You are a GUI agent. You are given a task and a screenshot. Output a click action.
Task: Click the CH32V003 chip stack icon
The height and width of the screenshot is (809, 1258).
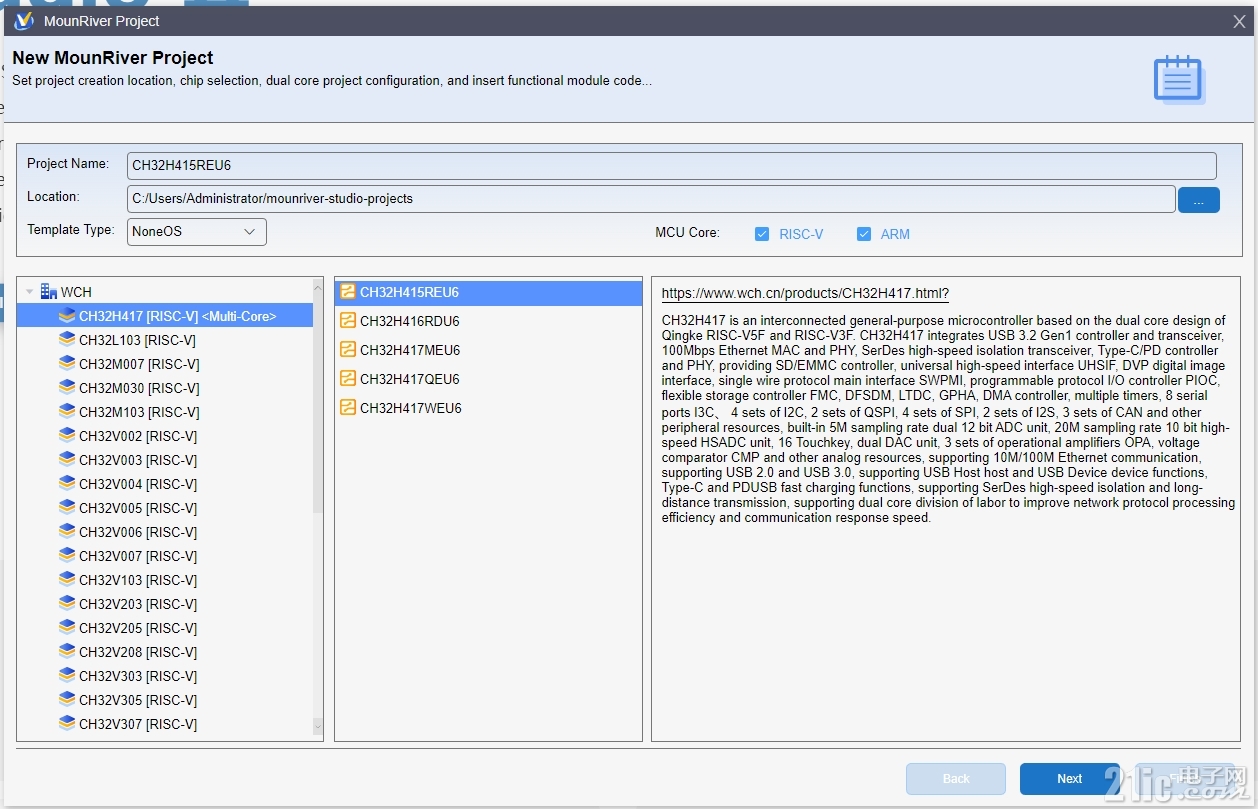point(67,460)
